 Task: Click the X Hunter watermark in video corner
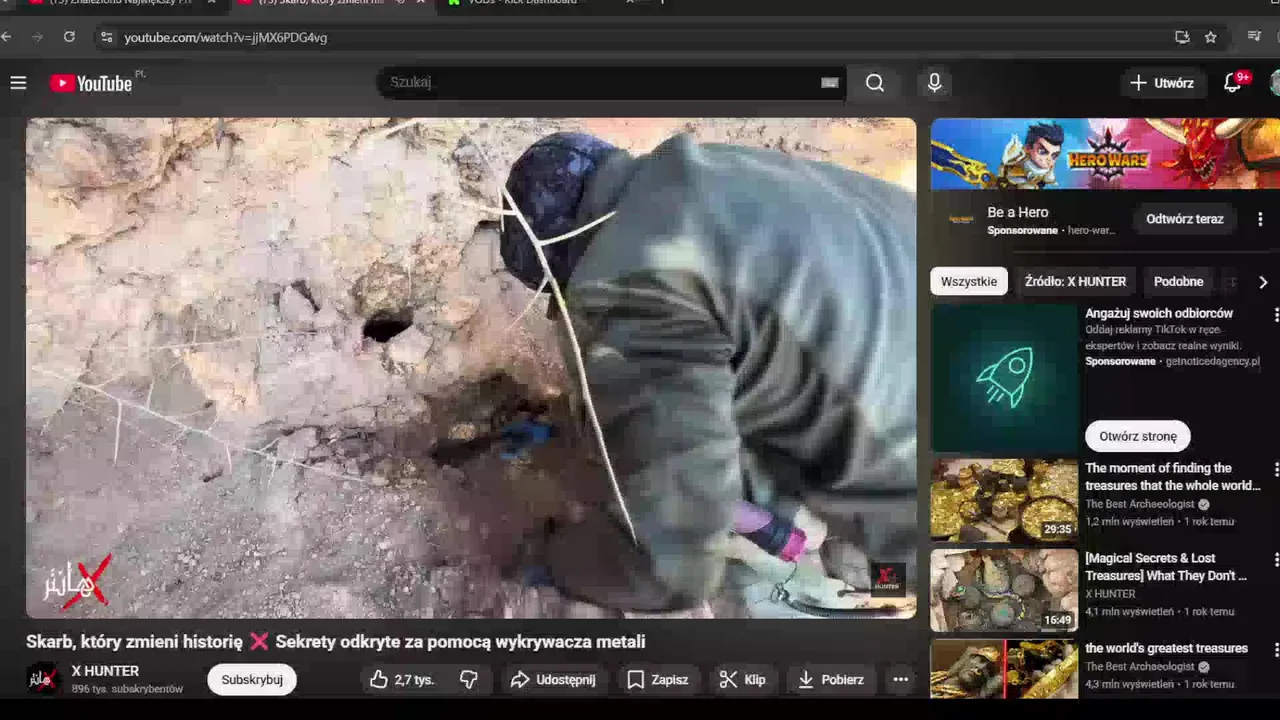tap(886, 578)
